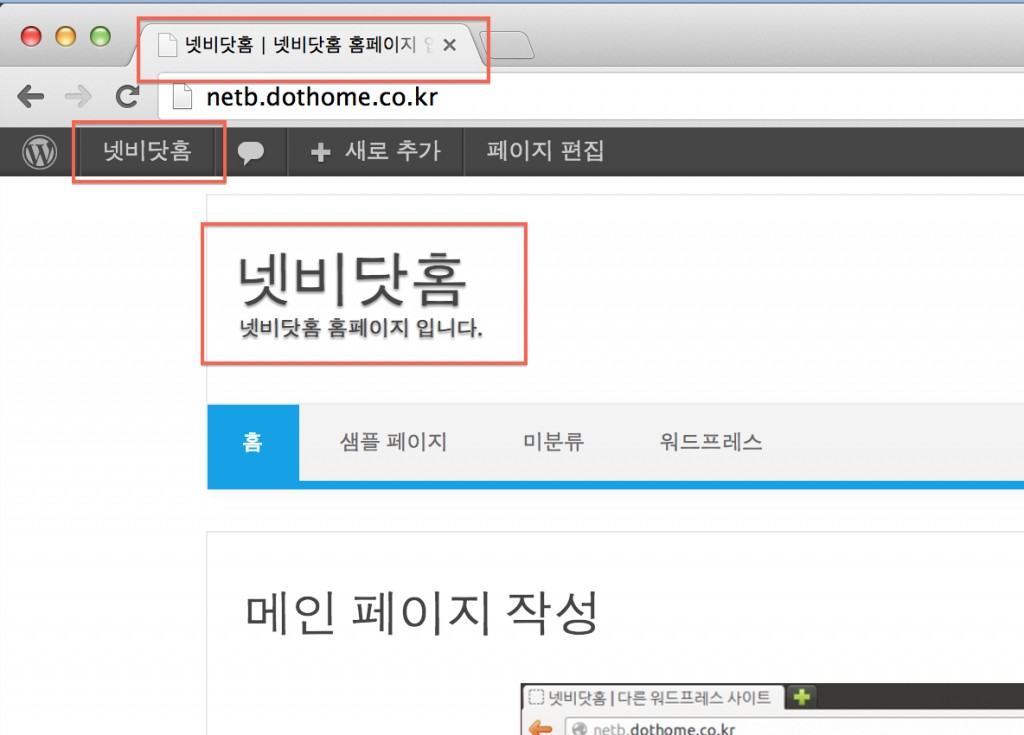Click the browser forward arrow
The image size is (1024, 735).
pos(78,97)
